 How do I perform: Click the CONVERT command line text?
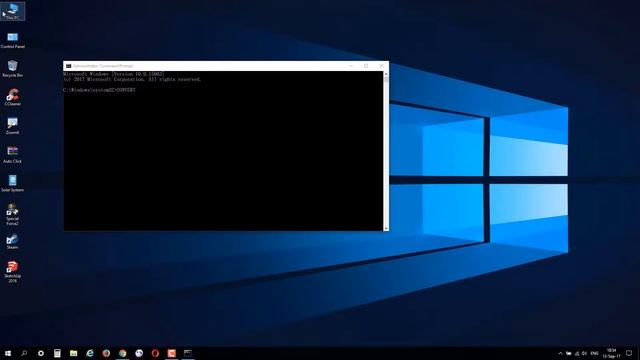[99, 90]
